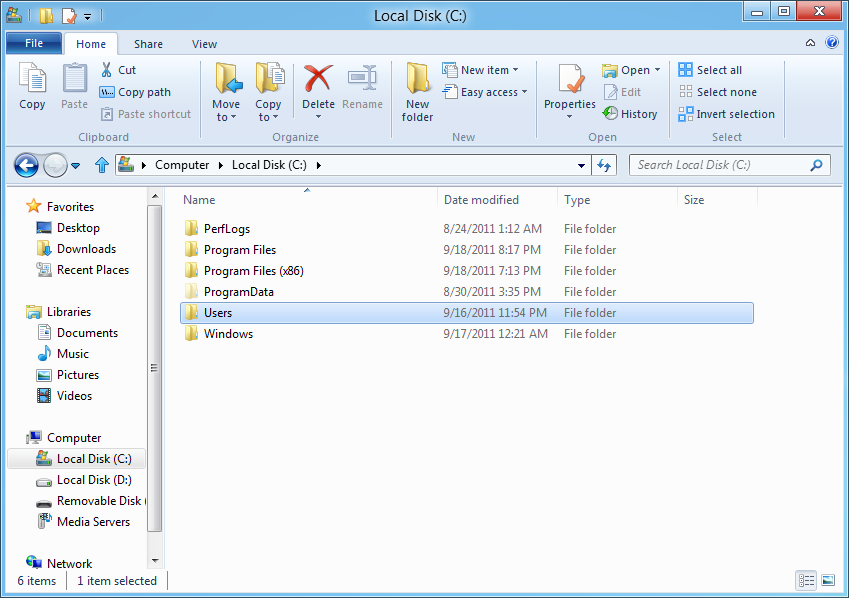Open the New item dropdown
Image resolution: width=849 pixels, height=598 pixels.
tap(480, 70)
